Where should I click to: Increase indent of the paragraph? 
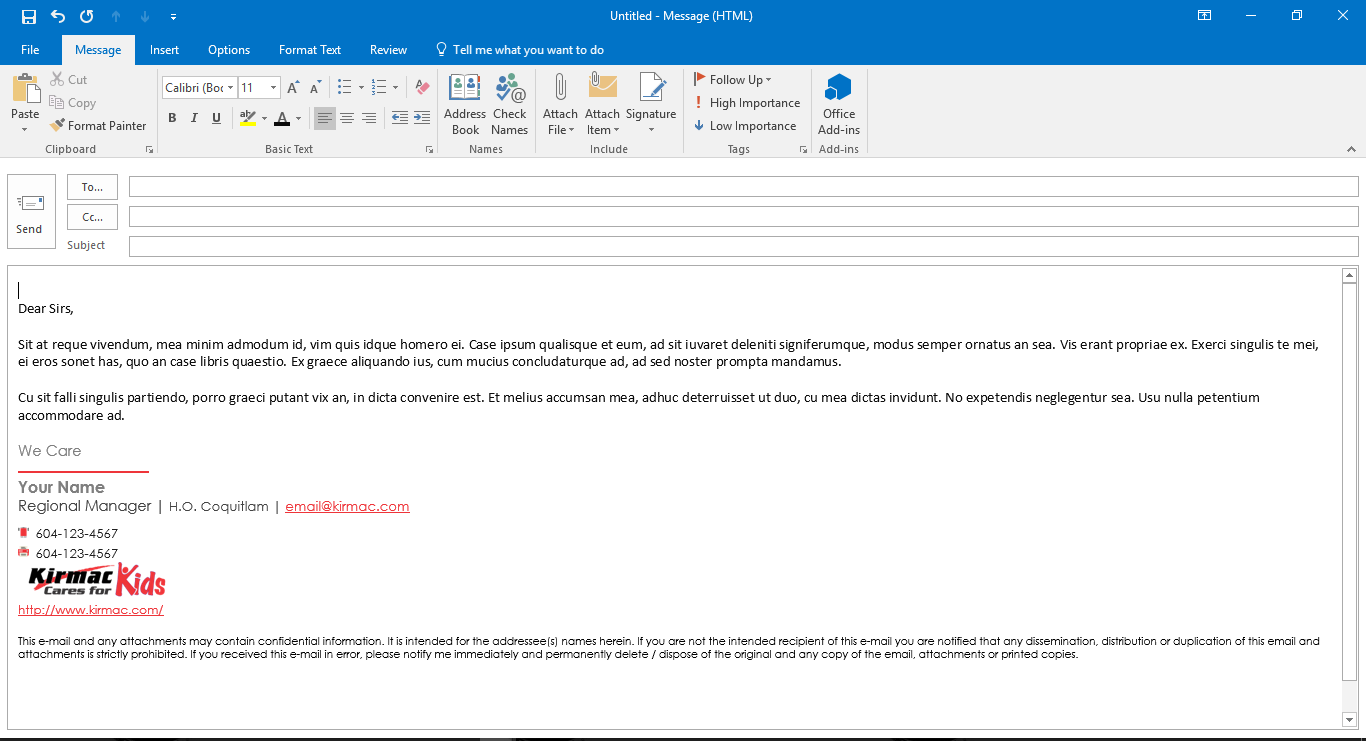421,118
